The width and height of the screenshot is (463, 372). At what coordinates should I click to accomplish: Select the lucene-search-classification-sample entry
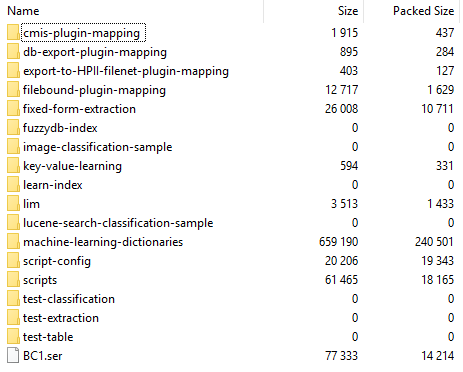[x=118, y=223]
